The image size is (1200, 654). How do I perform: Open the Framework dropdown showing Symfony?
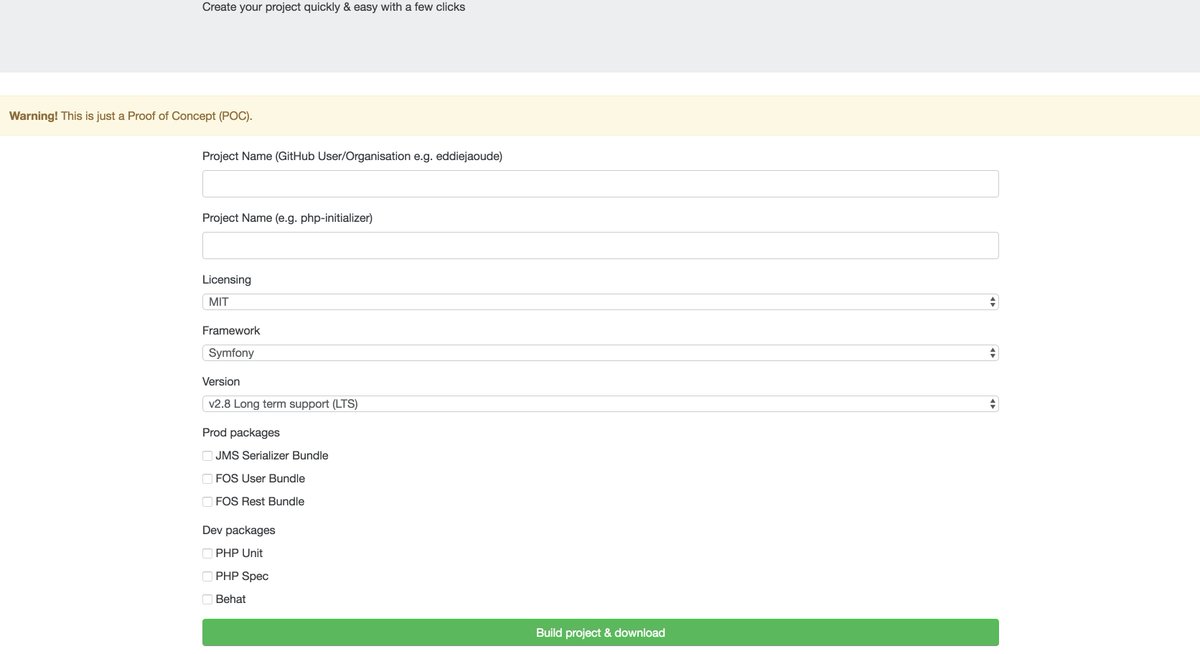click(600, 353)
